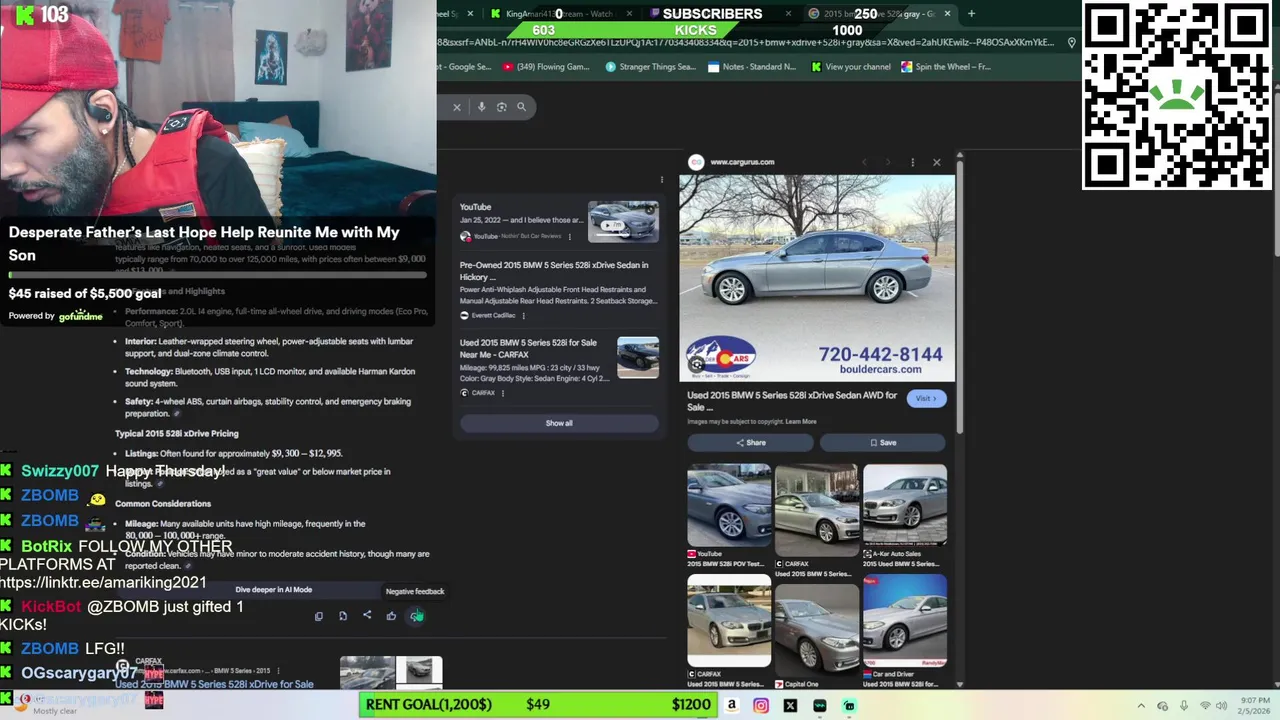The width and height of the screenshot is (1280, 720).
Task: Open 'Learn More' copyright link
Action: pos(801,422)
